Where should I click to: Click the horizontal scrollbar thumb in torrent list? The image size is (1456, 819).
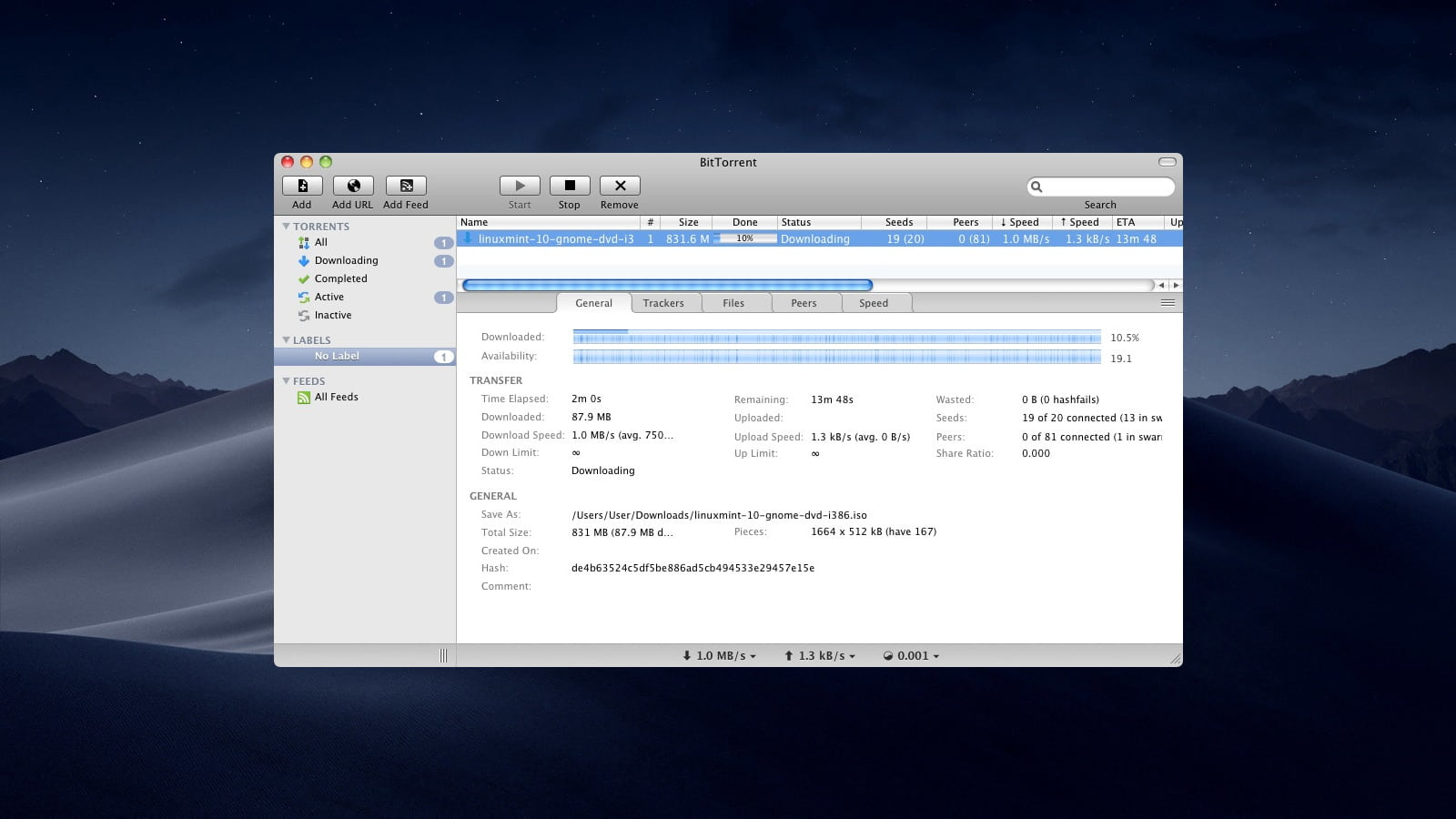pyautogui.click(x=667, y=285)
